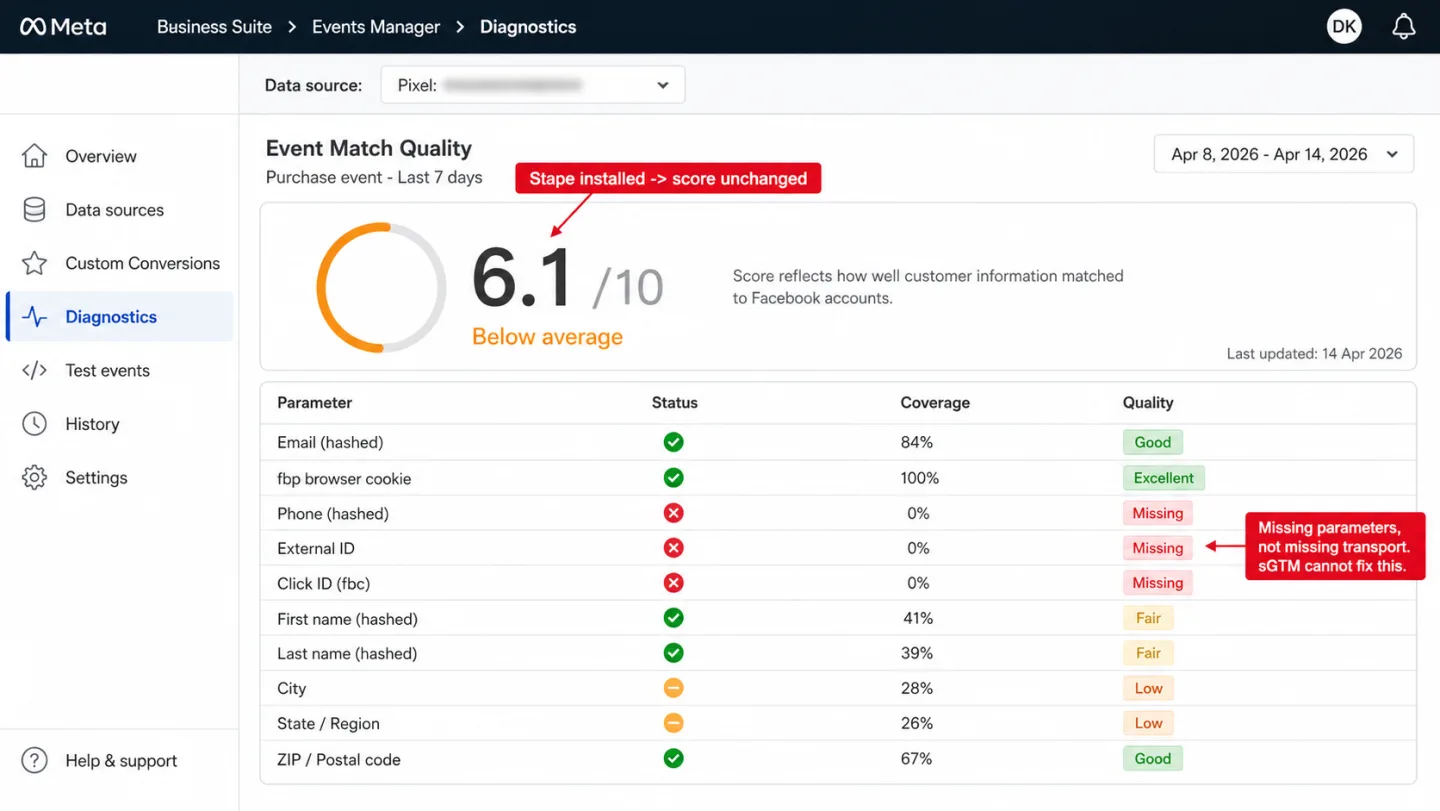Open the Apr 8 - Apr 14 date range picker
This screenshot has height=811, width=1440.
[x=1284, y=154]
